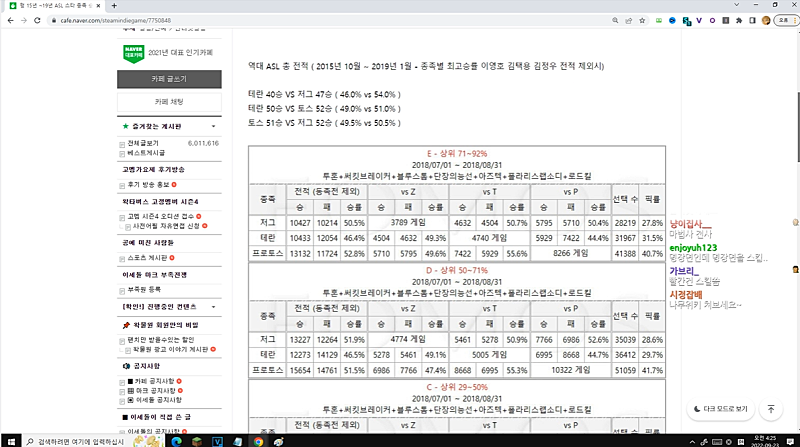Toggle the browser side panel icon
800x447 pixels.
click(752, 20)
